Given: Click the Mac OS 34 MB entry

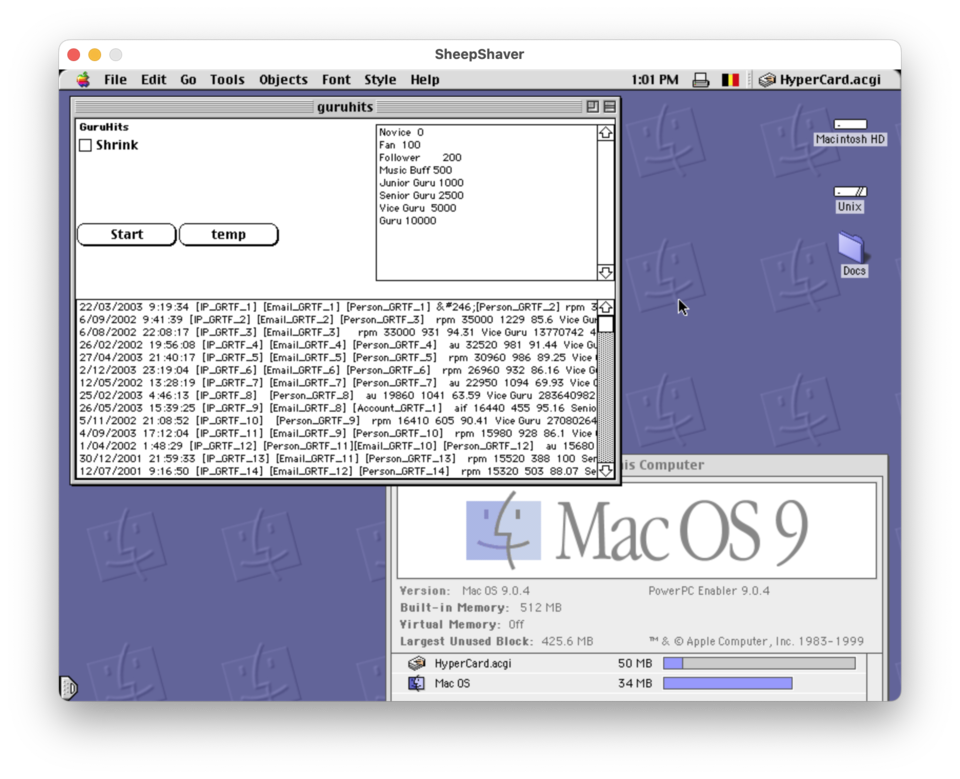Looking at the screenshot, I should point(631,683).
